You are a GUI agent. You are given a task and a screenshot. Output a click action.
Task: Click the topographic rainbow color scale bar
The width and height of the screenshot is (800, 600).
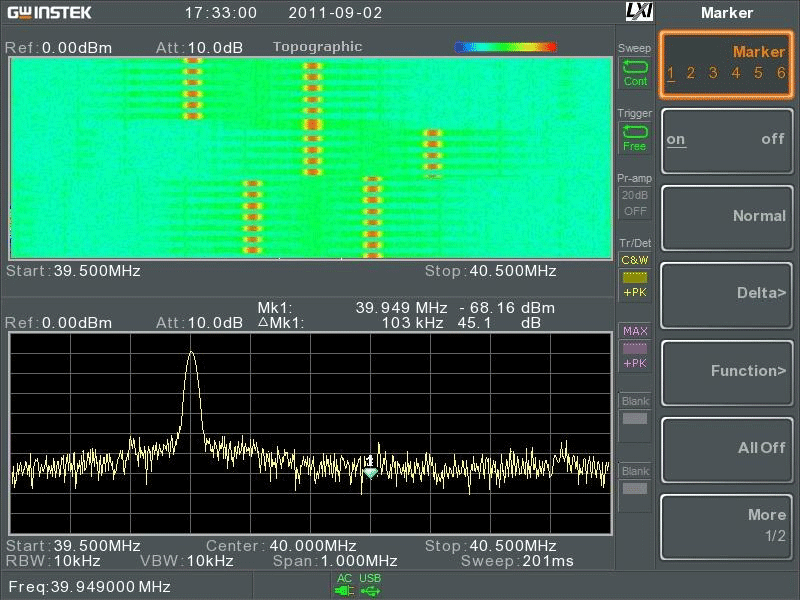click(505, 47)
